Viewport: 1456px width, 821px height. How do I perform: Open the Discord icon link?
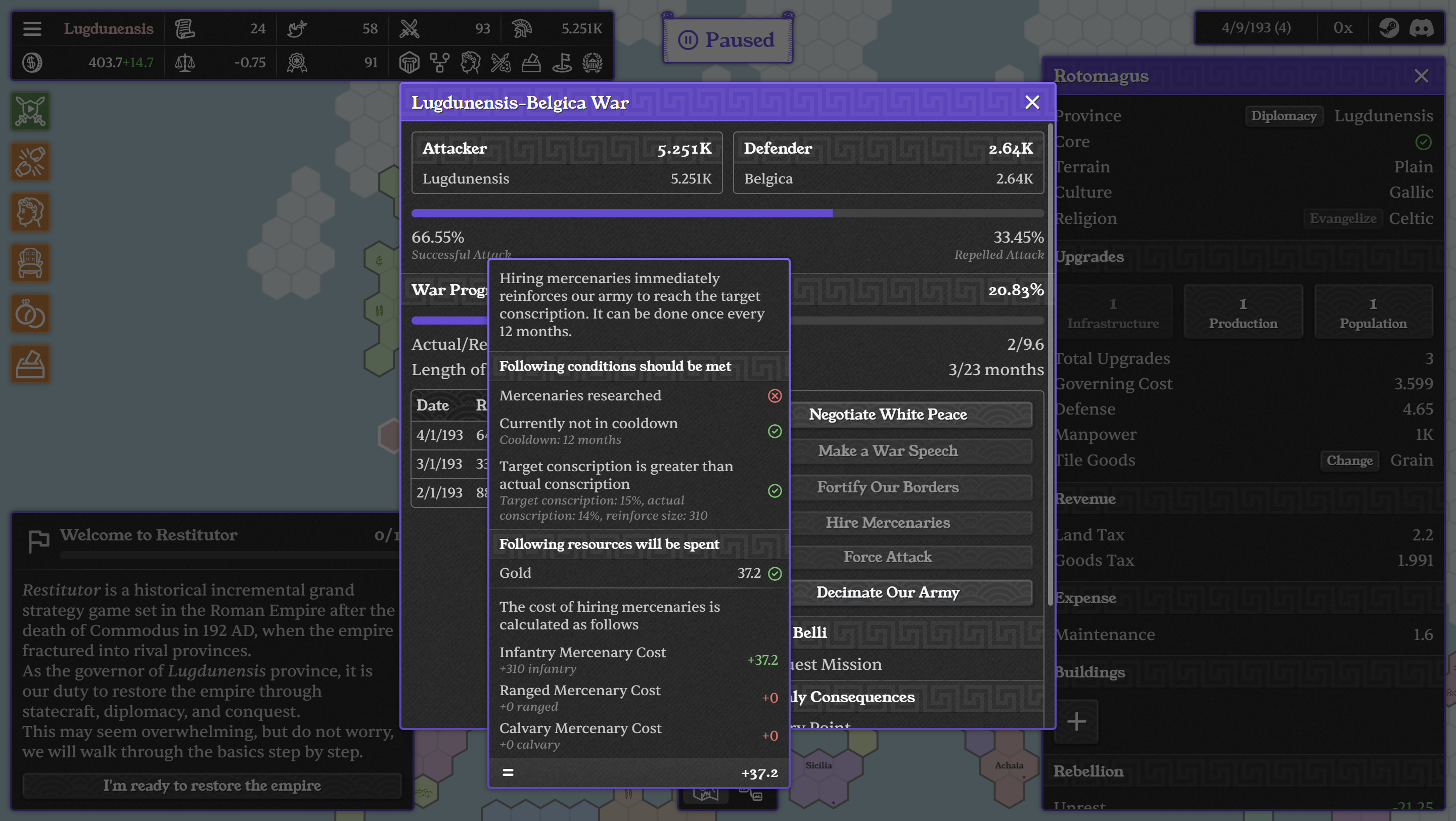click(1421, 28)
